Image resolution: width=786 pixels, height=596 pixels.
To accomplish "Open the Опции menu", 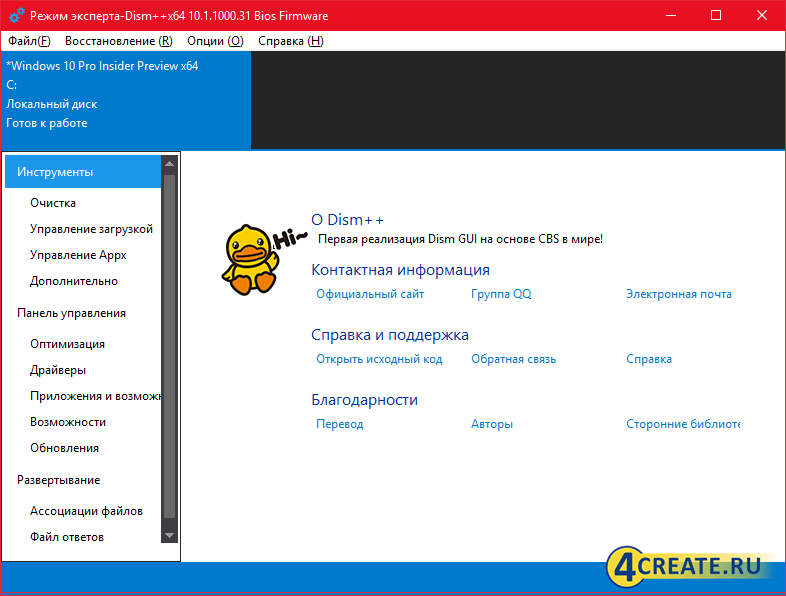I will point(216,41).
